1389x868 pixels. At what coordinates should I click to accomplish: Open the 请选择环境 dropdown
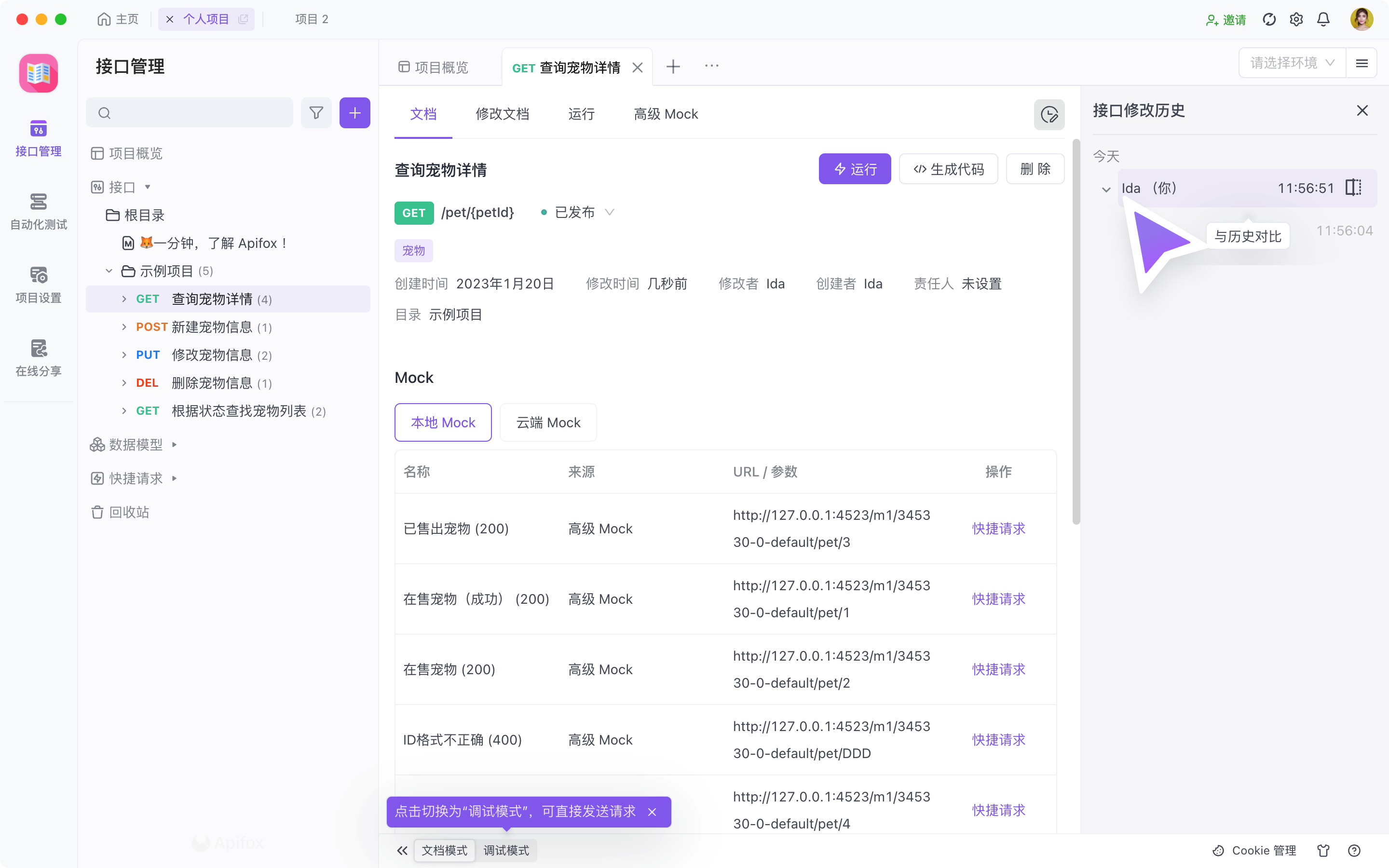(x=1292, y=63)
